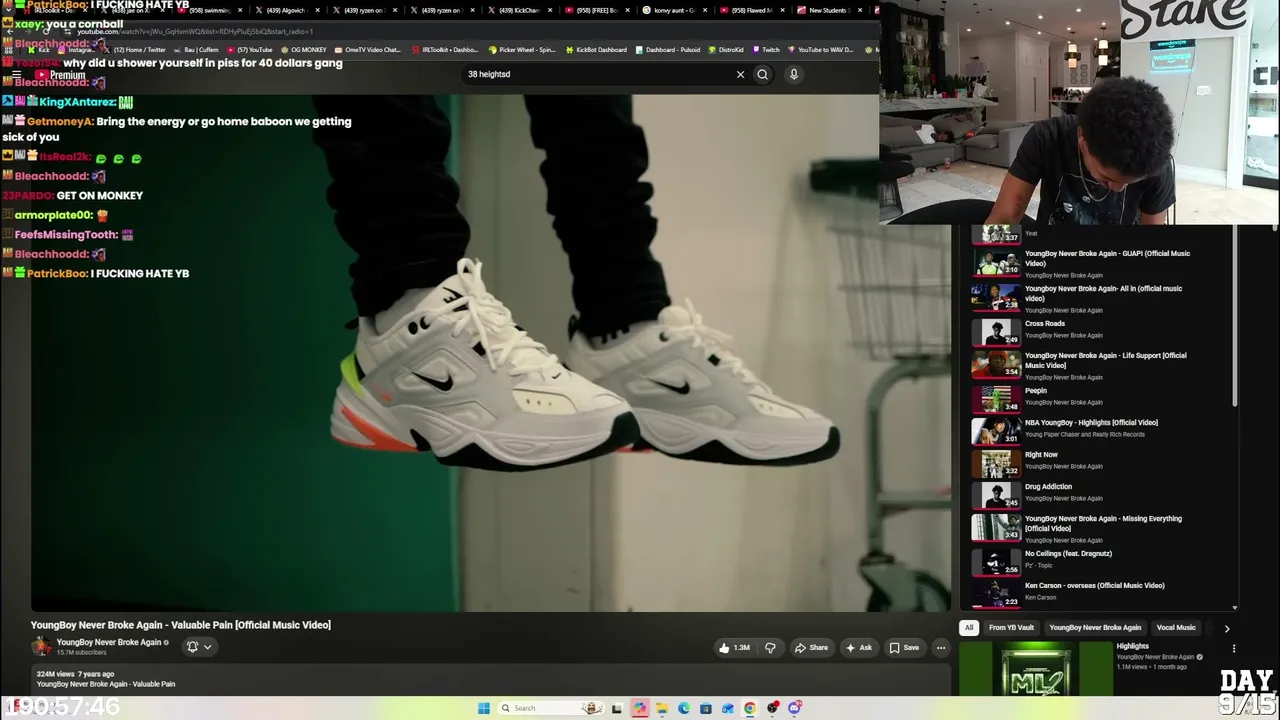Open the Twitch bookmark
The image size is (1280, 720).
click(765, 50)
